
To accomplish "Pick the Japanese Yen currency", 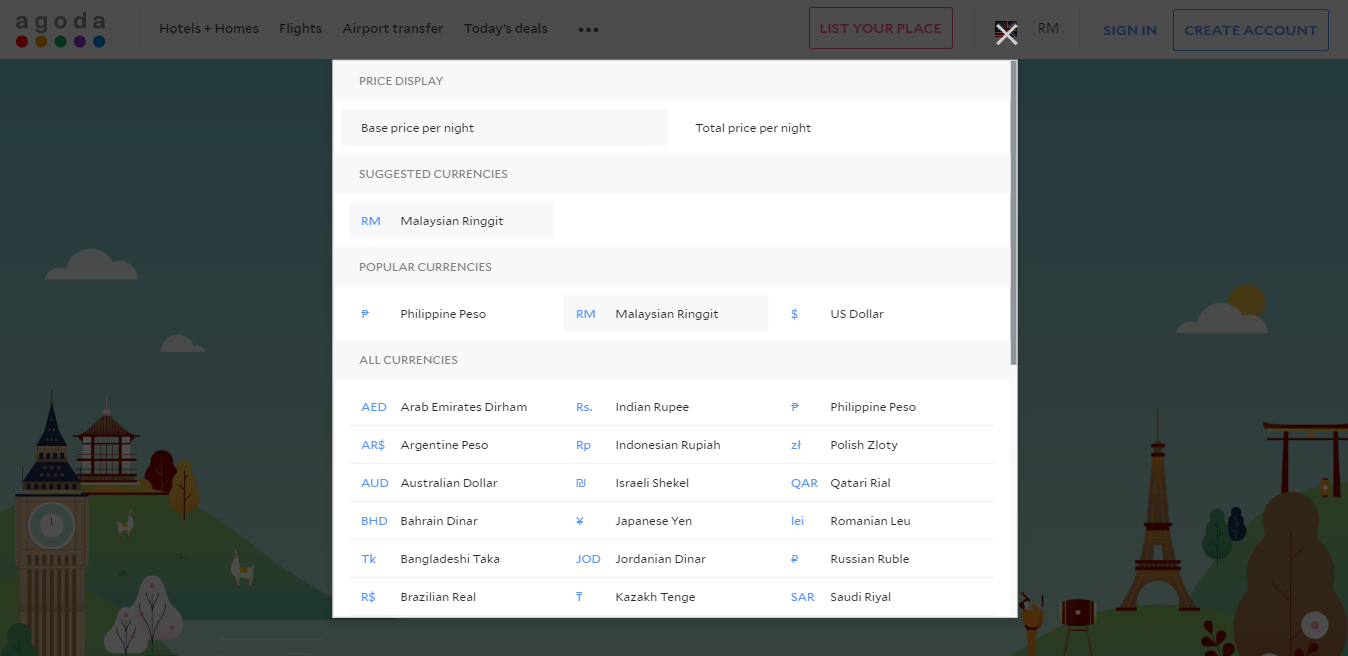I will (653, 521).
